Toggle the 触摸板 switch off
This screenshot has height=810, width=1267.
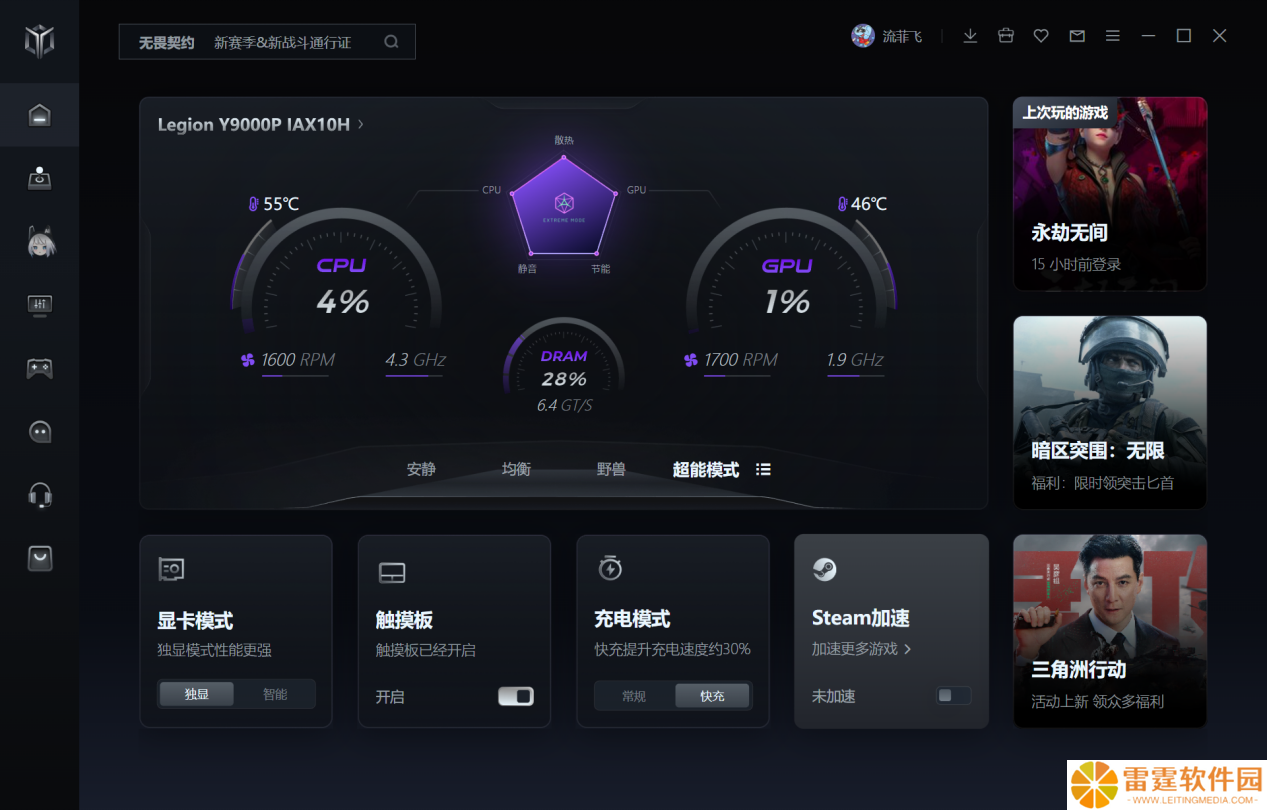[516, 696]
